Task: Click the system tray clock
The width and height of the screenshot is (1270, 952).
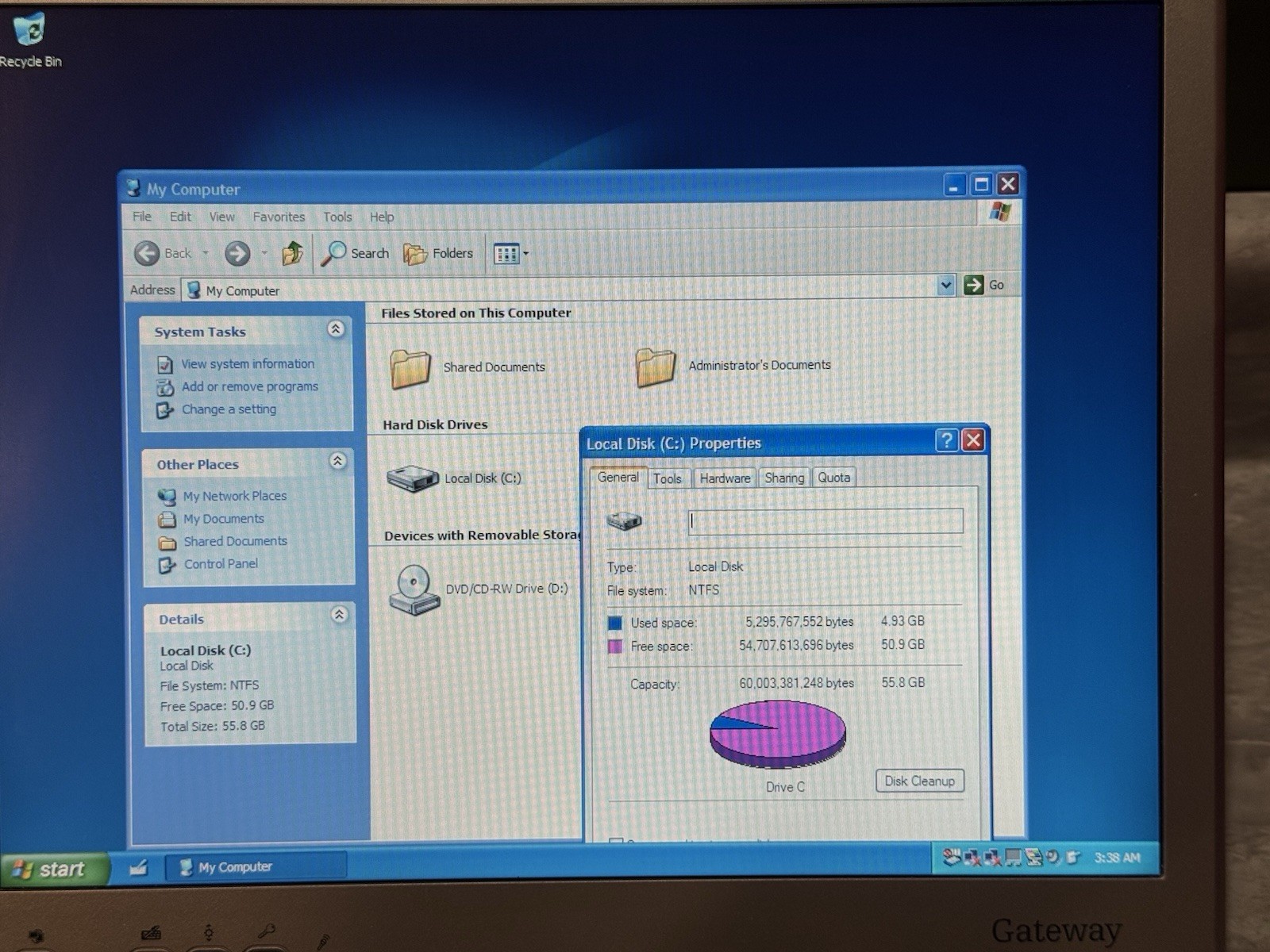Action: tap(1117, 858)
